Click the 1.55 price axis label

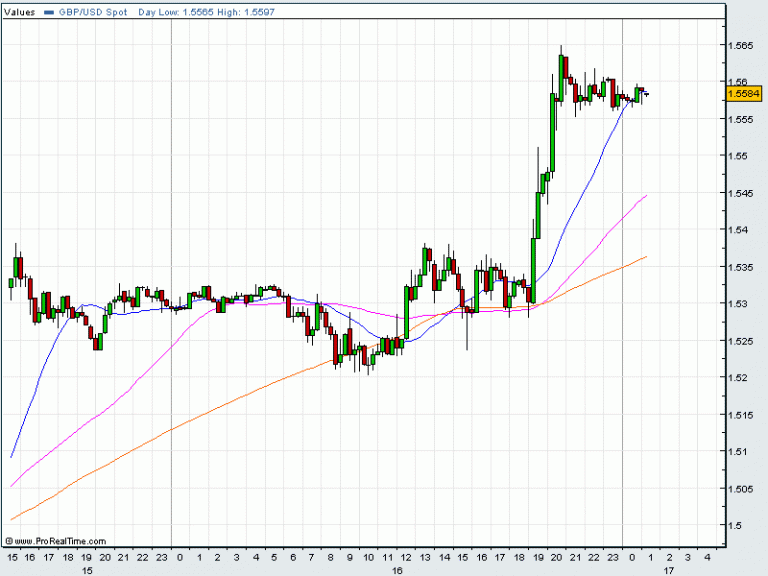(738, 156)
